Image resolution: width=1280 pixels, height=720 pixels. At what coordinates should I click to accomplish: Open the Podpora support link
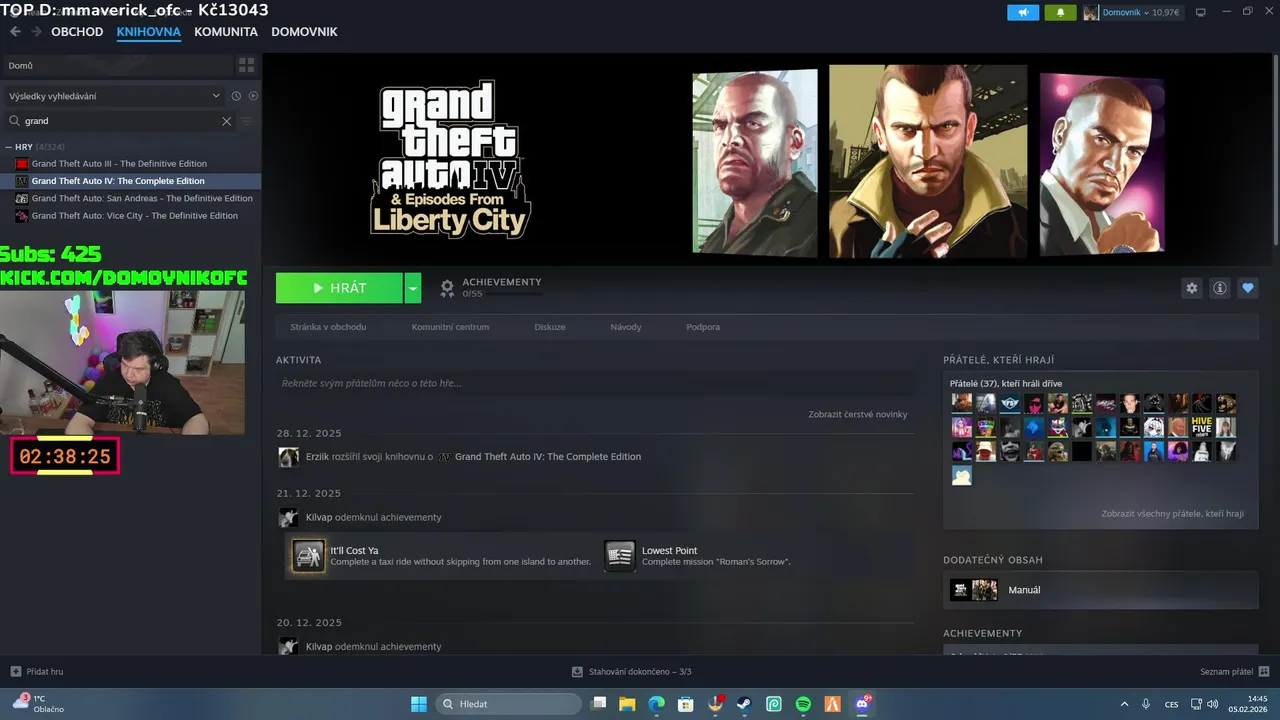pos(703,327)
